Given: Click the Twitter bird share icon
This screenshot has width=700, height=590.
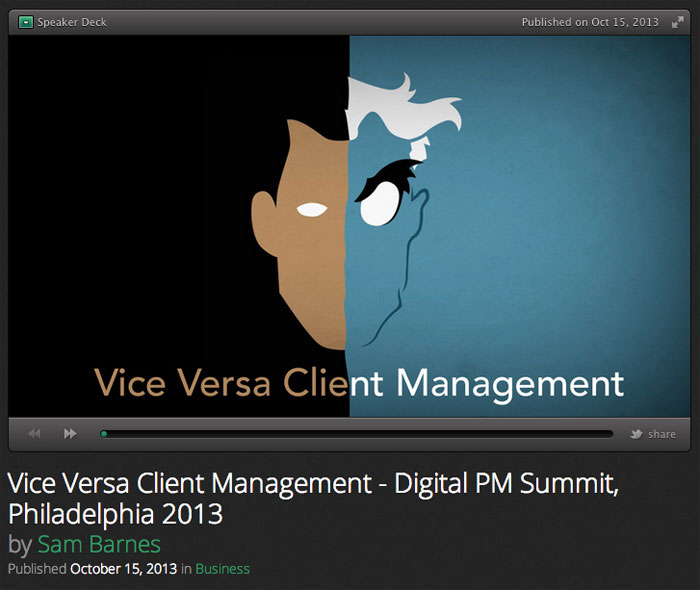Looking at the screenshot, I should coord(637,434).
